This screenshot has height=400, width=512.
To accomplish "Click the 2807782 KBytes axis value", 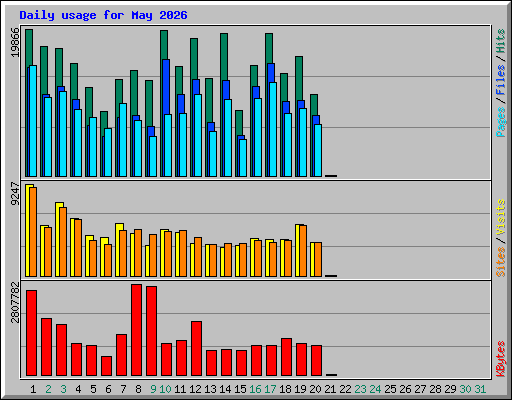I will pos(15,303).
